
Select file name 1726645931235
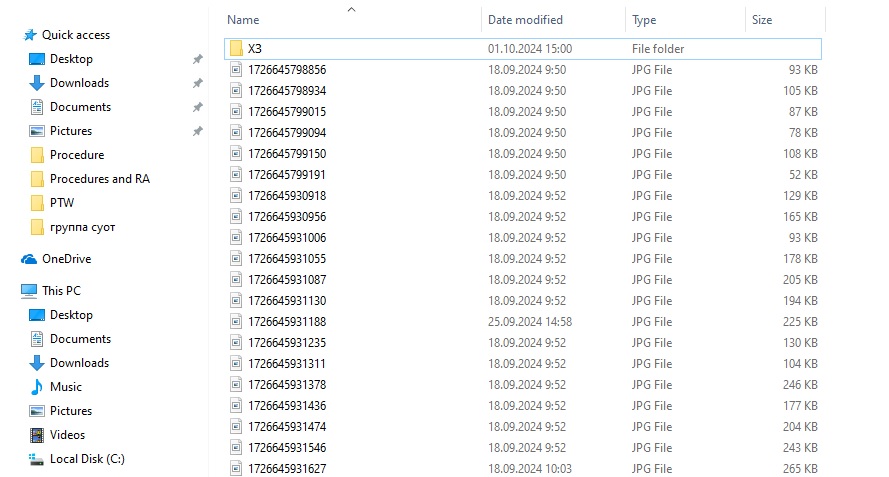[287, 343]
